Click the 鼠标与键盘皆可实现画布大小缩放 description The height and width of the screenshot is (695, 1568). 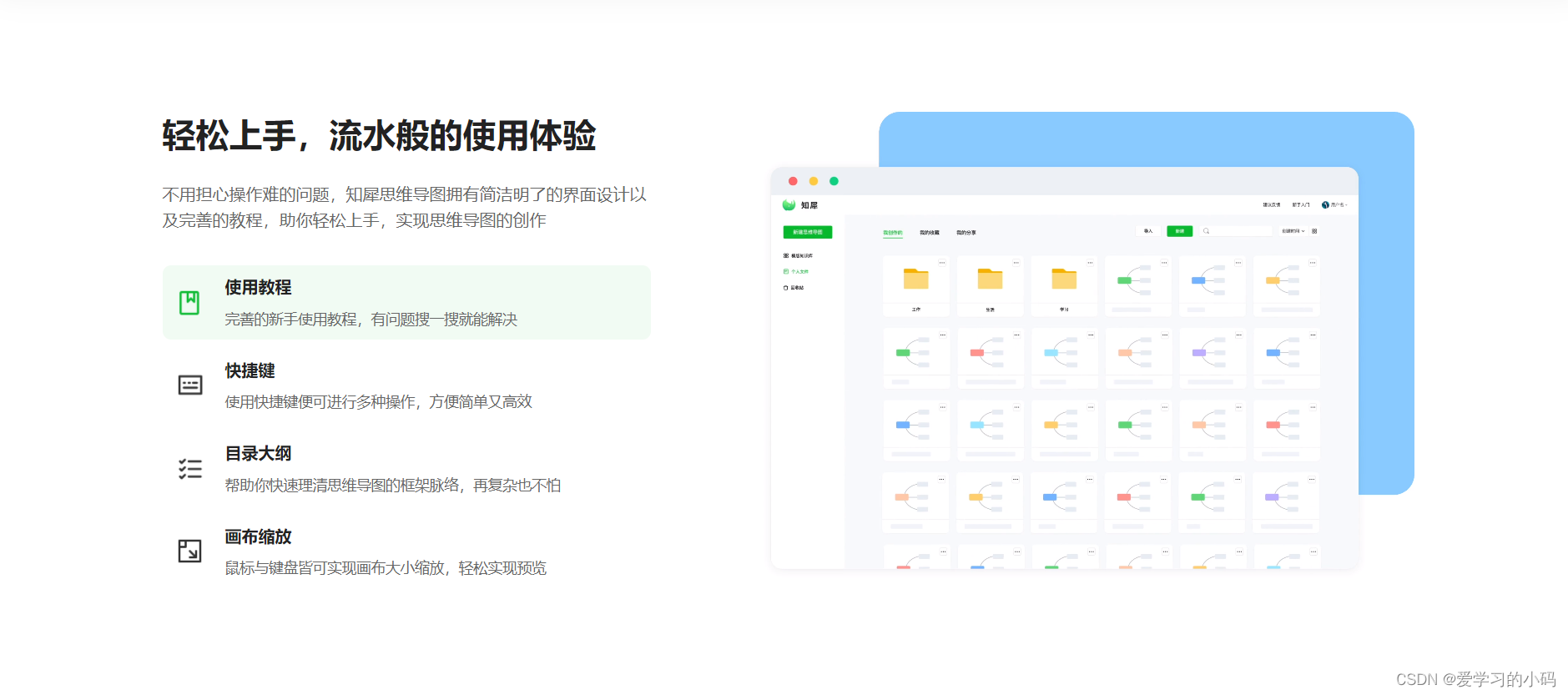(x=386, y=568)
